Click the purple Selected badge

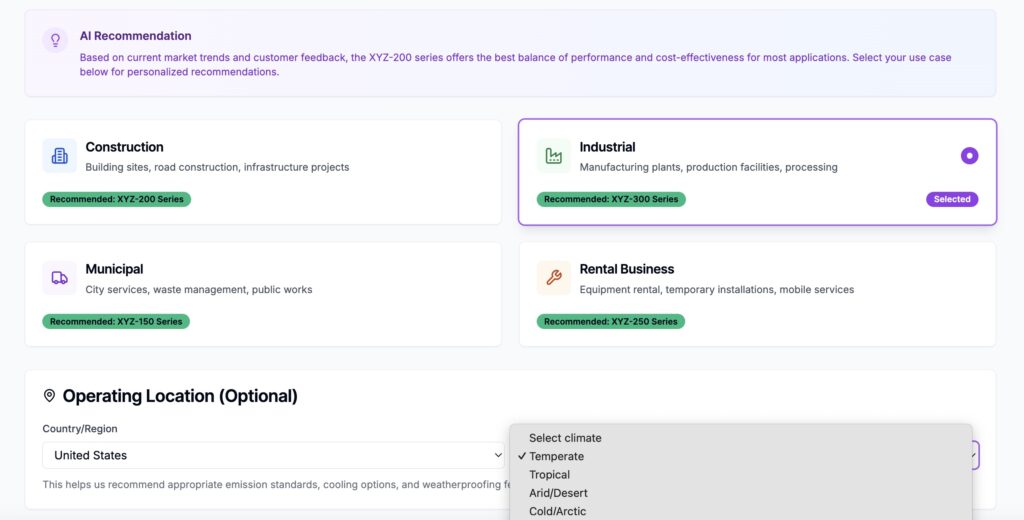[x=952, y=199]
